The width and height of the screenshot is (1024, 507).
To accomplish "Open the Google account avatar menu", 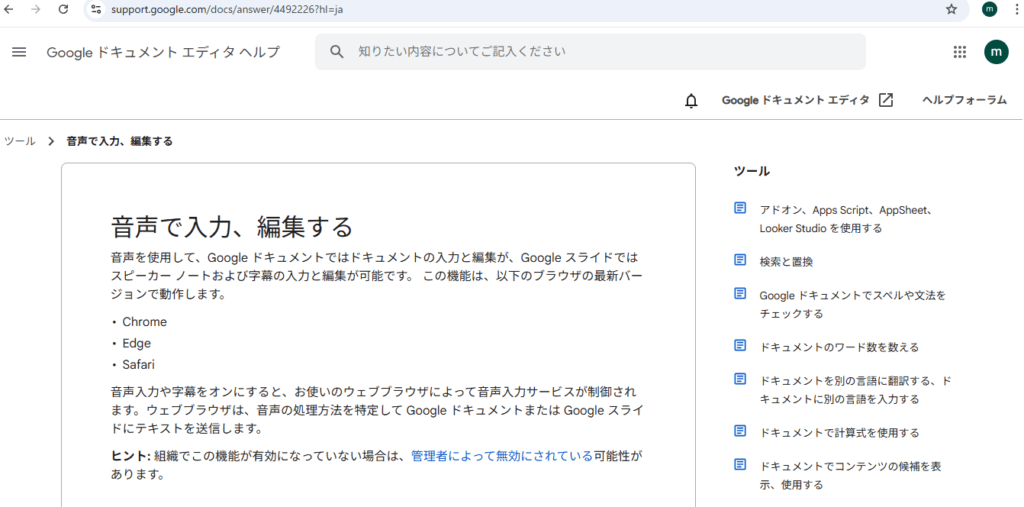I will tap(996, 52).
